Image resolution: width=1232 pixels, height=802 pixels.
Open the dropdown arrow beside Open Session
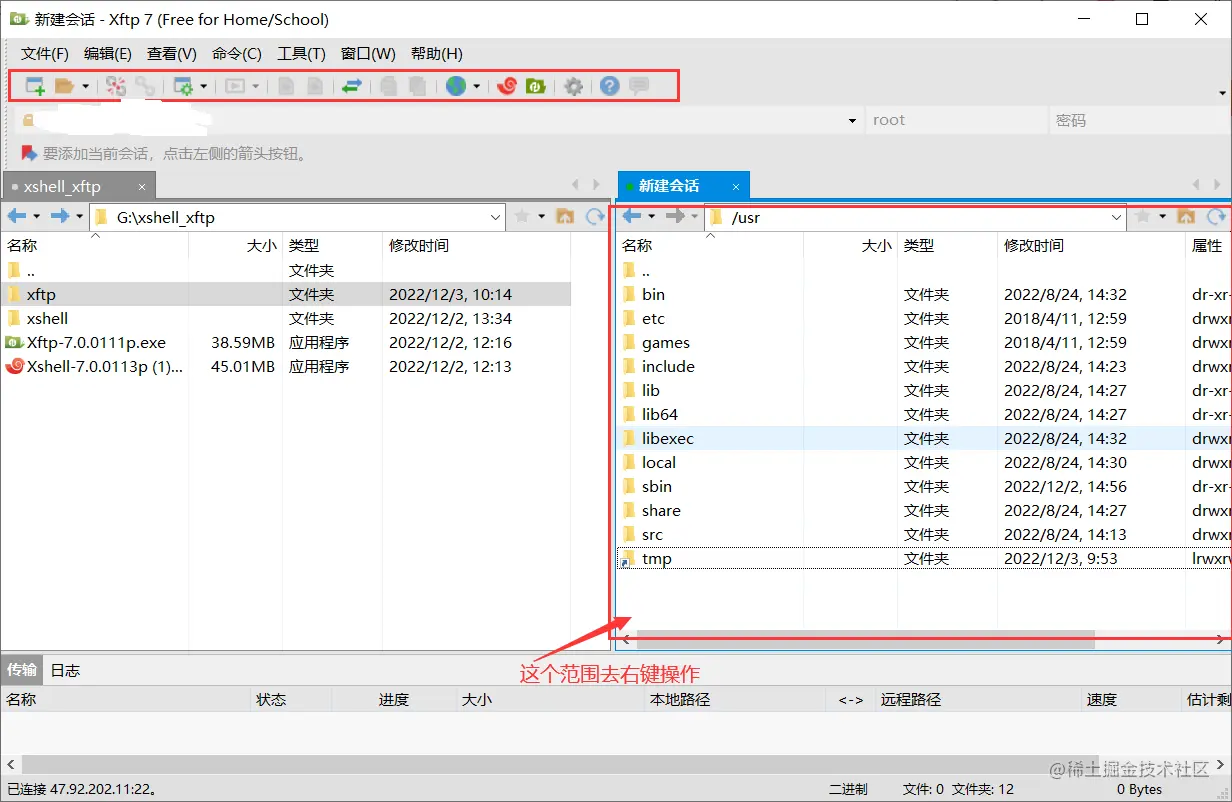click(x=85, y=86)
